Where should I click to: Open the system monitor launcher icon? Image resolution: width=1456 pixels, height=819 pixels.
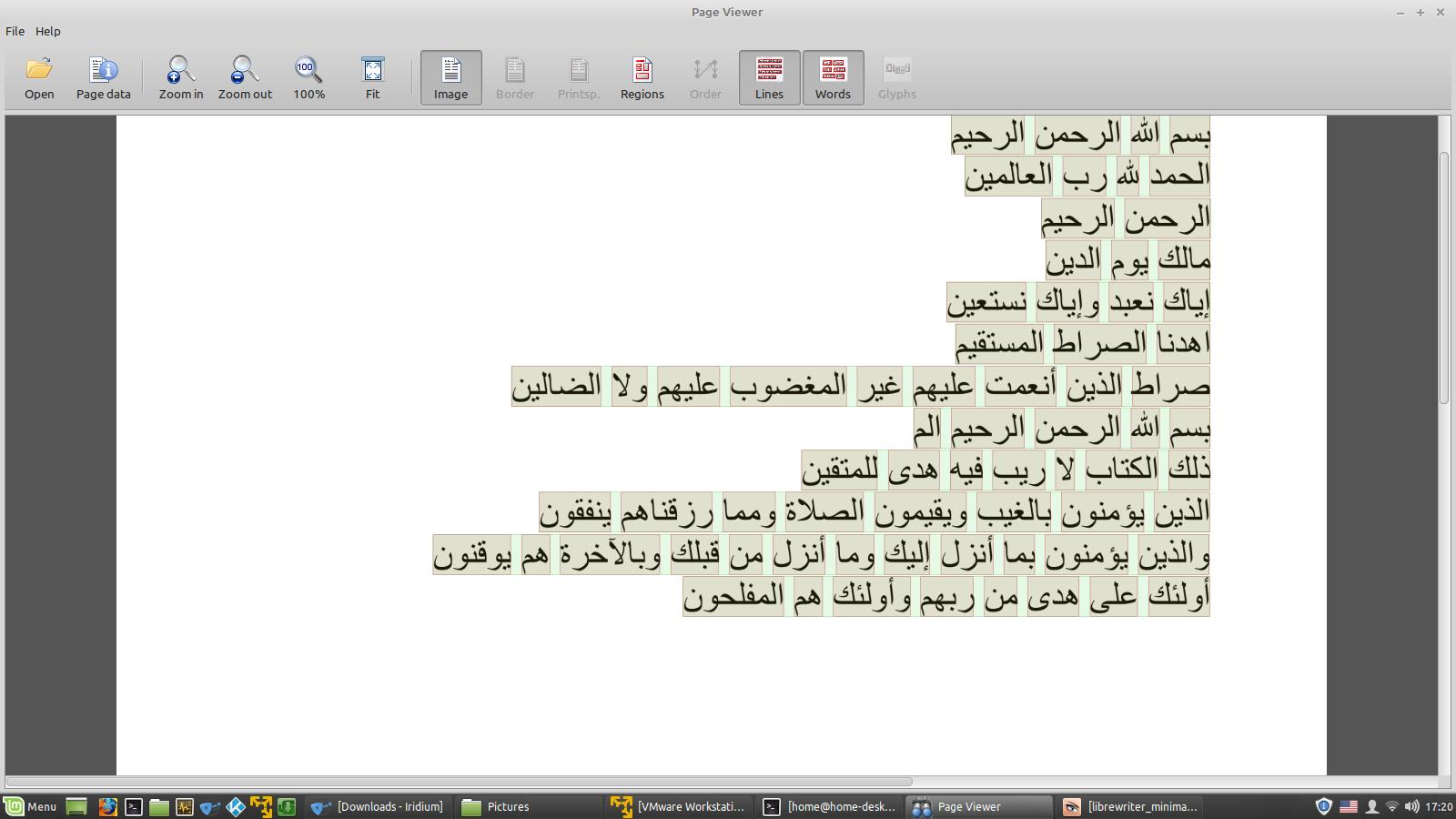pos(185,806)
